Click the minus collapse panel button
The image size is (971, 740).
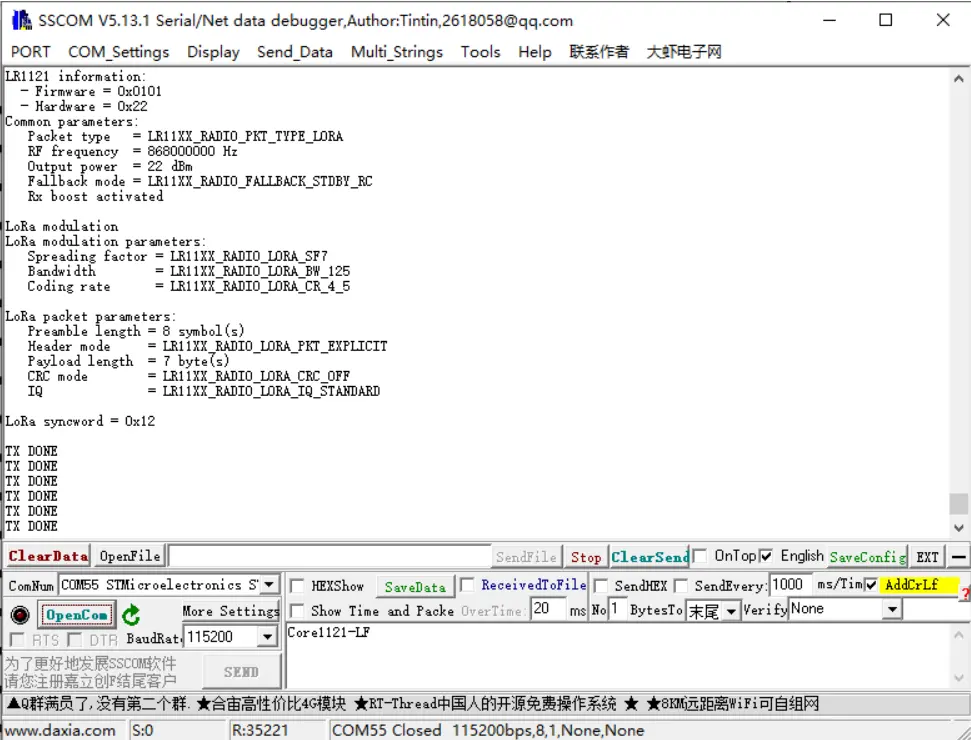point(959,557)
